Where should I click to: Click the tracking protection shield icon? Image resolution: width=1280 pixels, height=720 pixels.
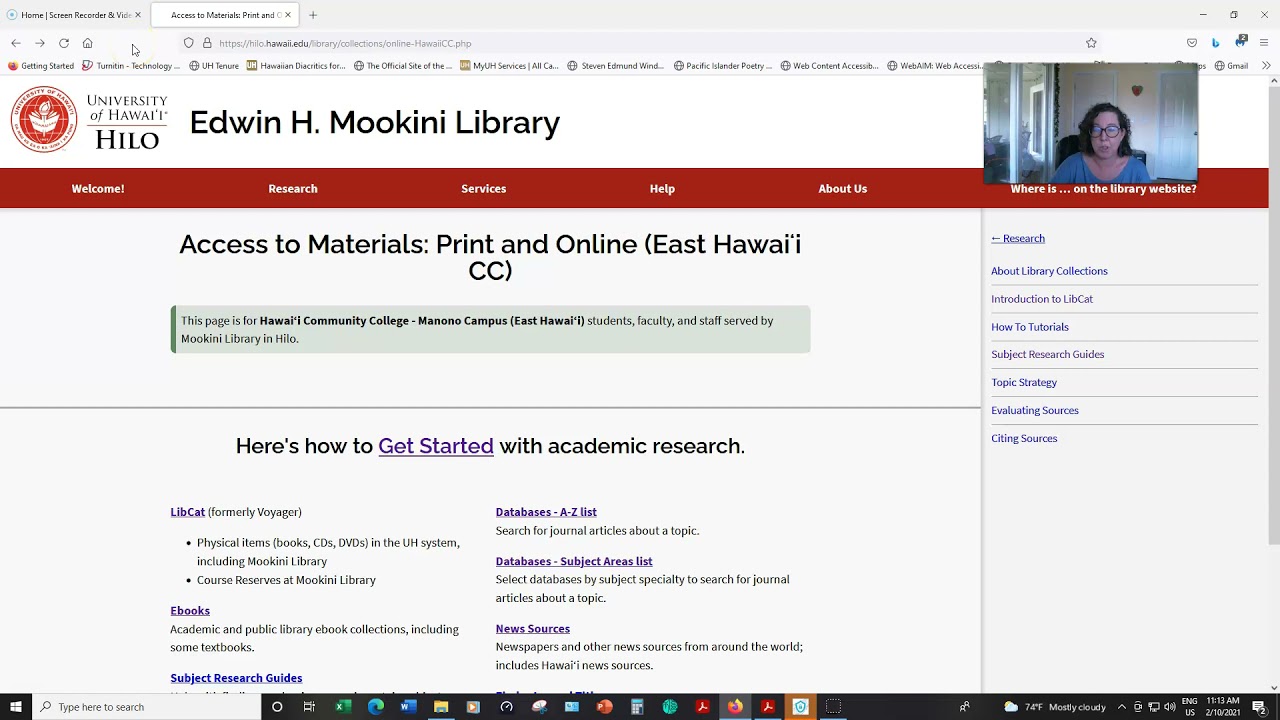click(188, 43)
